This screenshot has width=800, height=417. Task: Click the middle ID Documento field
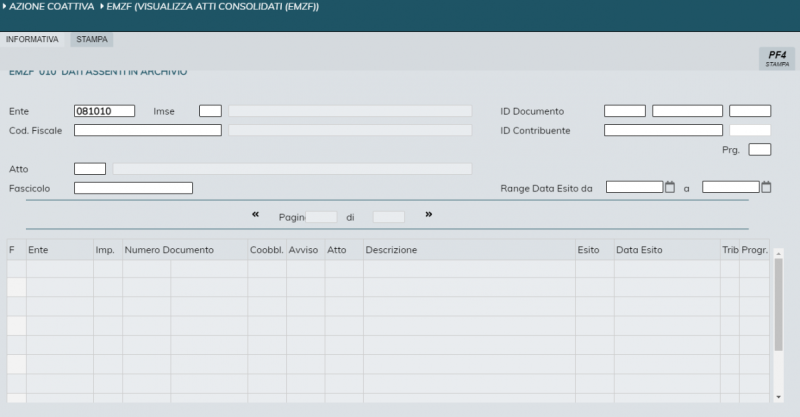(687, 111)
